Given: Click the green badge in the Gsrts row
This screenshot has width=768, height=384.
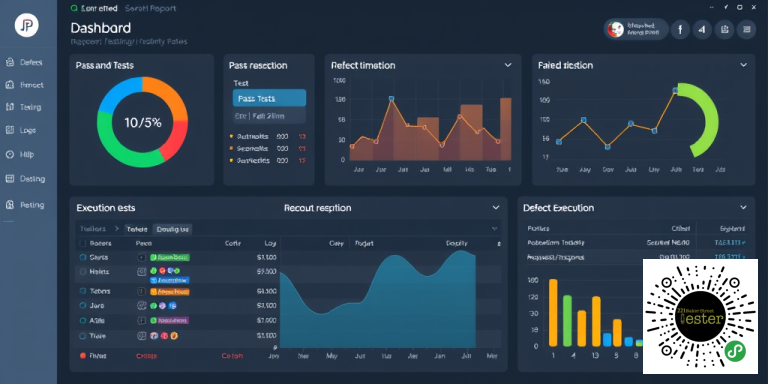Looking at the screenshot, I should 169,257.
